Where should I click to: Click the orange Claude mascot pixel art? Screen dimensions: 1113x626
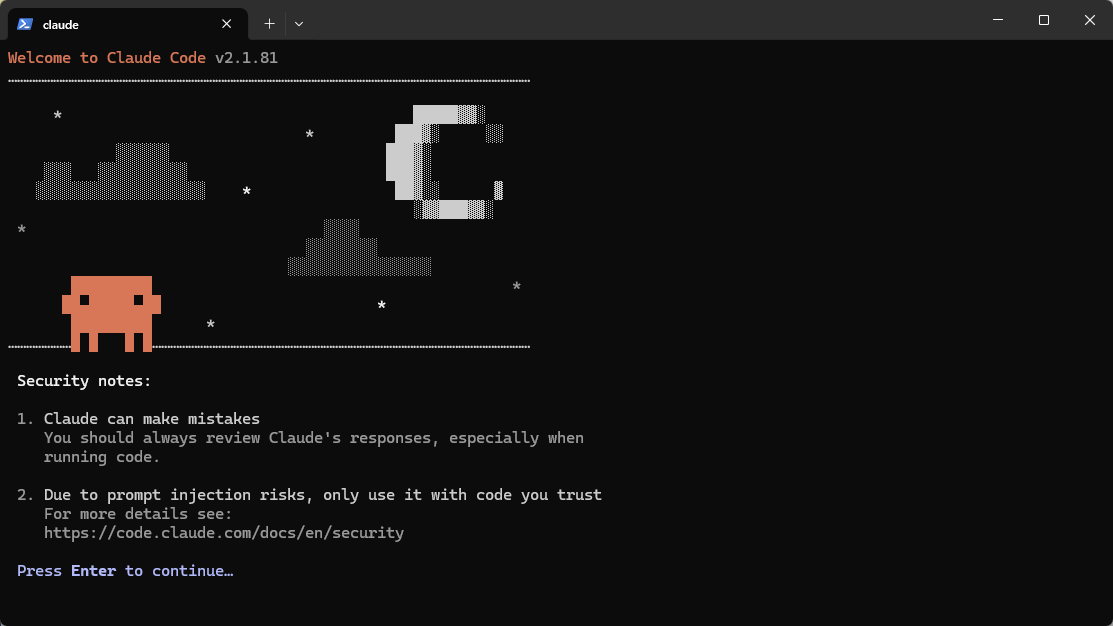click(111, 314)
